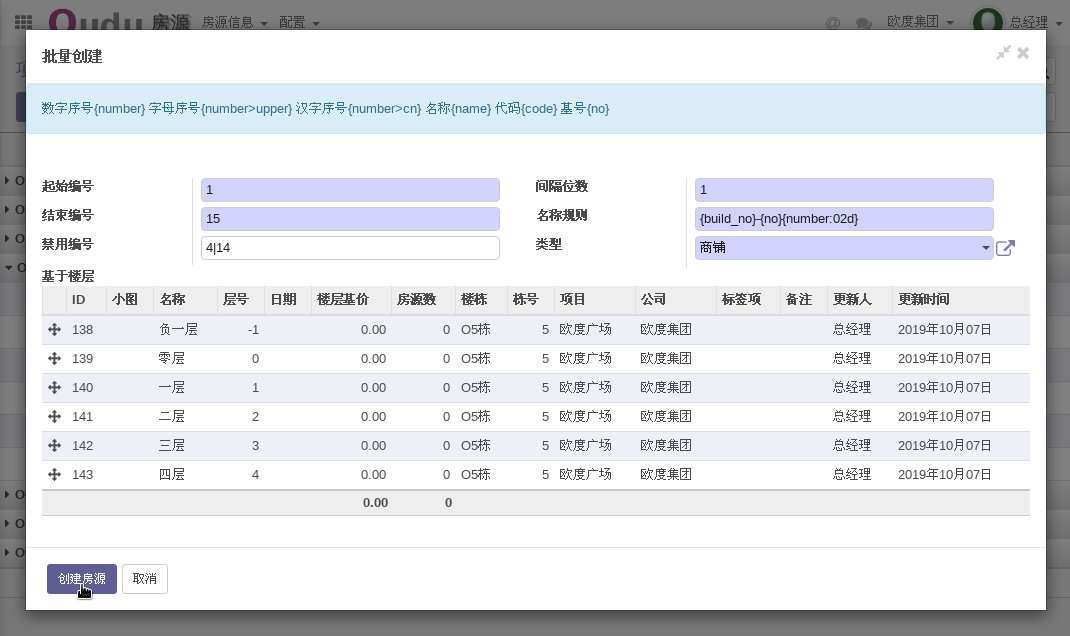Open the 总经理 user menu

pyautogui.click(x=1035, y=23)
